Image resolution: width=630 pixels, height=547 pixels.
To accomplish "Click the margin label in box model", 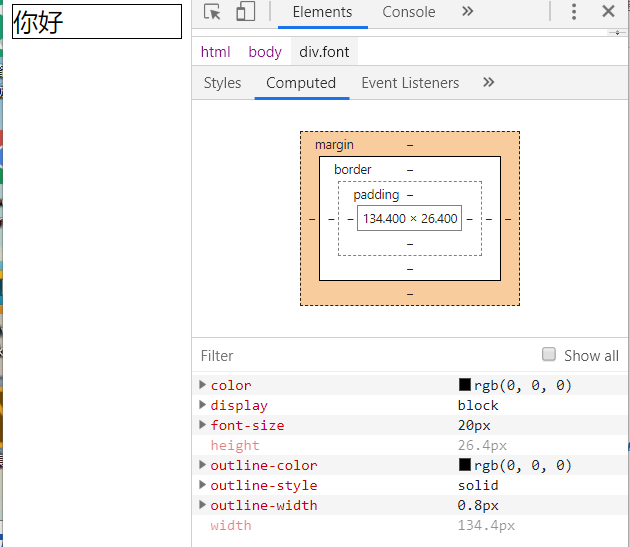I will point(334,144).
